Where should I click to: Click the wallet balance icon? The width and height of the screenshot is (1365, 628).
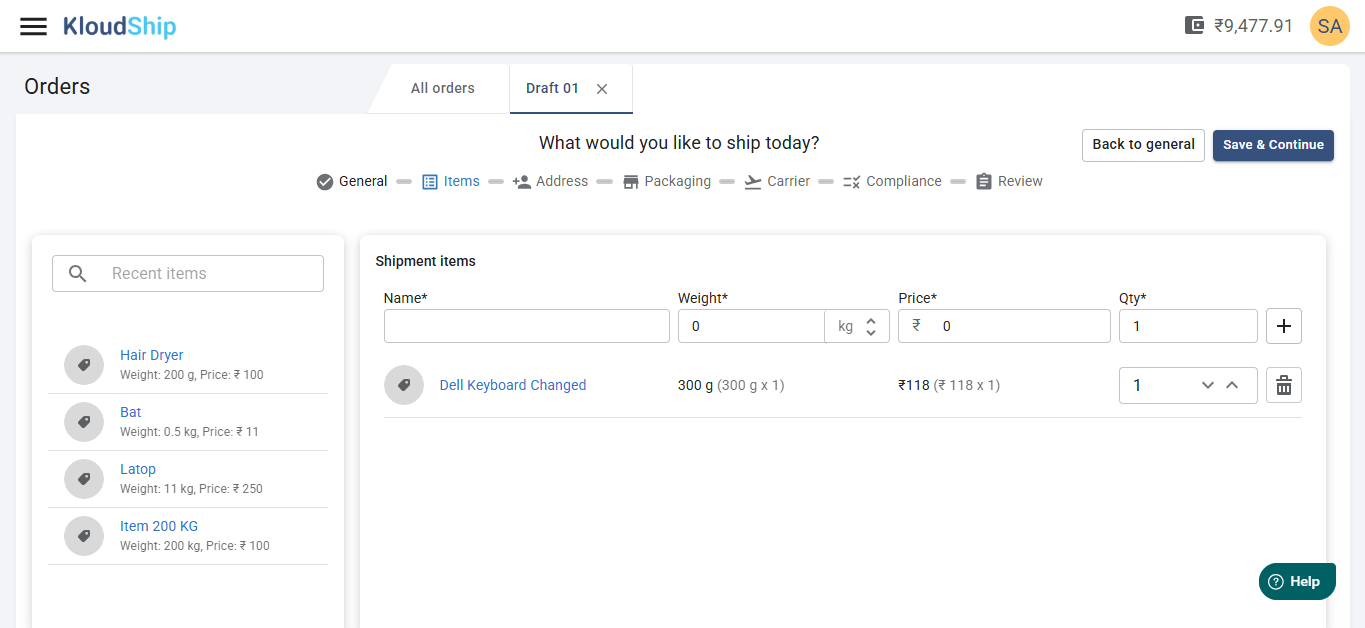(1194, 26)
